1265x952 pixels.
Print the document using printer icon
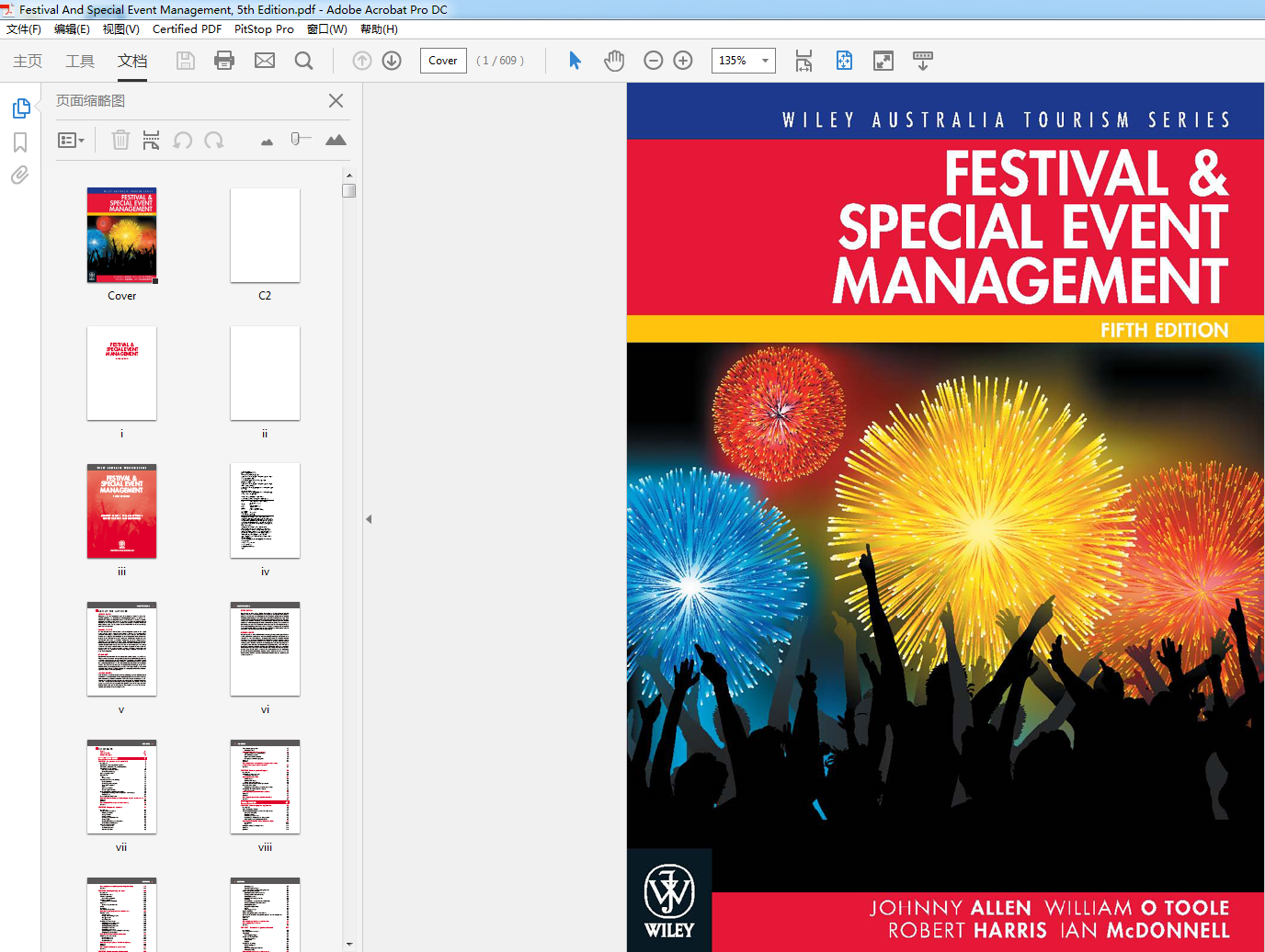point(224,61)
